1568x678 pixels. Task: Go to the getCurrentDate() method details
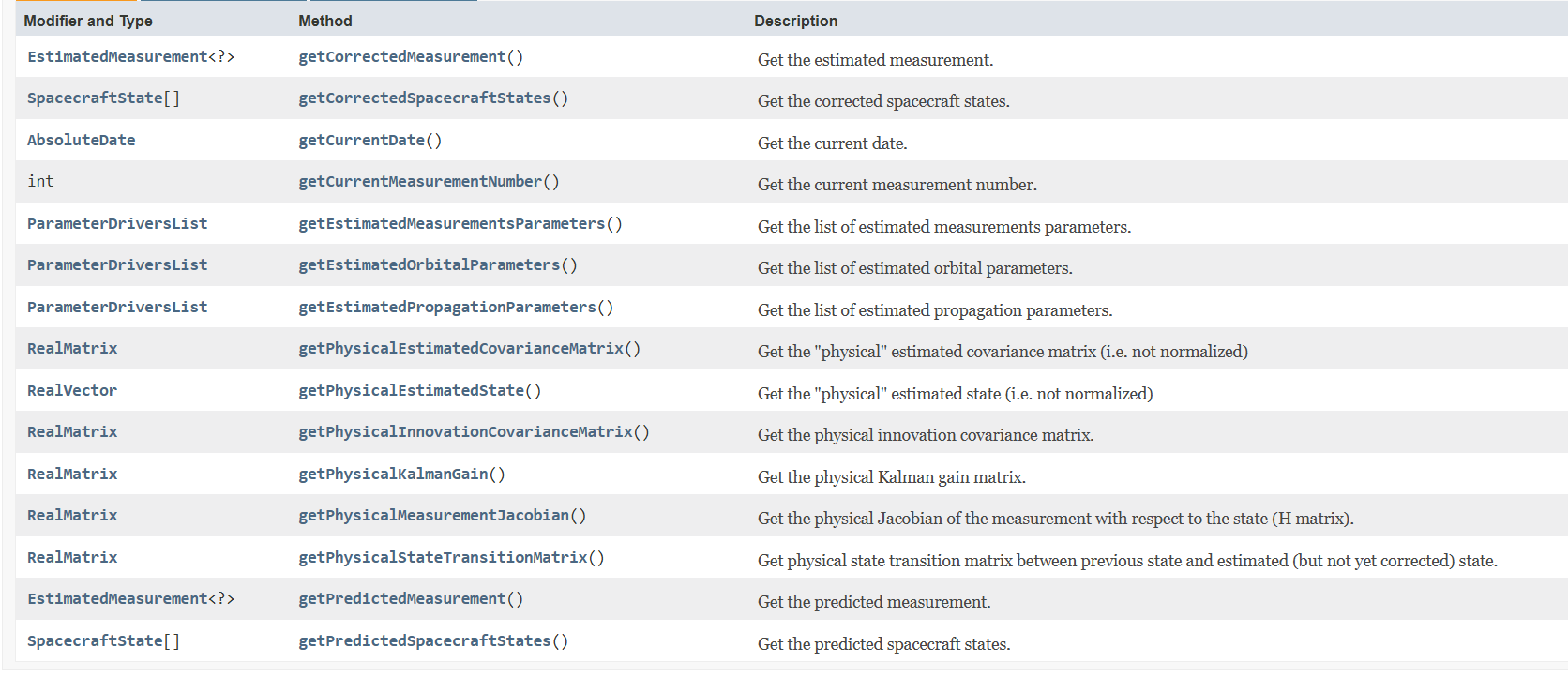(361, 141)
